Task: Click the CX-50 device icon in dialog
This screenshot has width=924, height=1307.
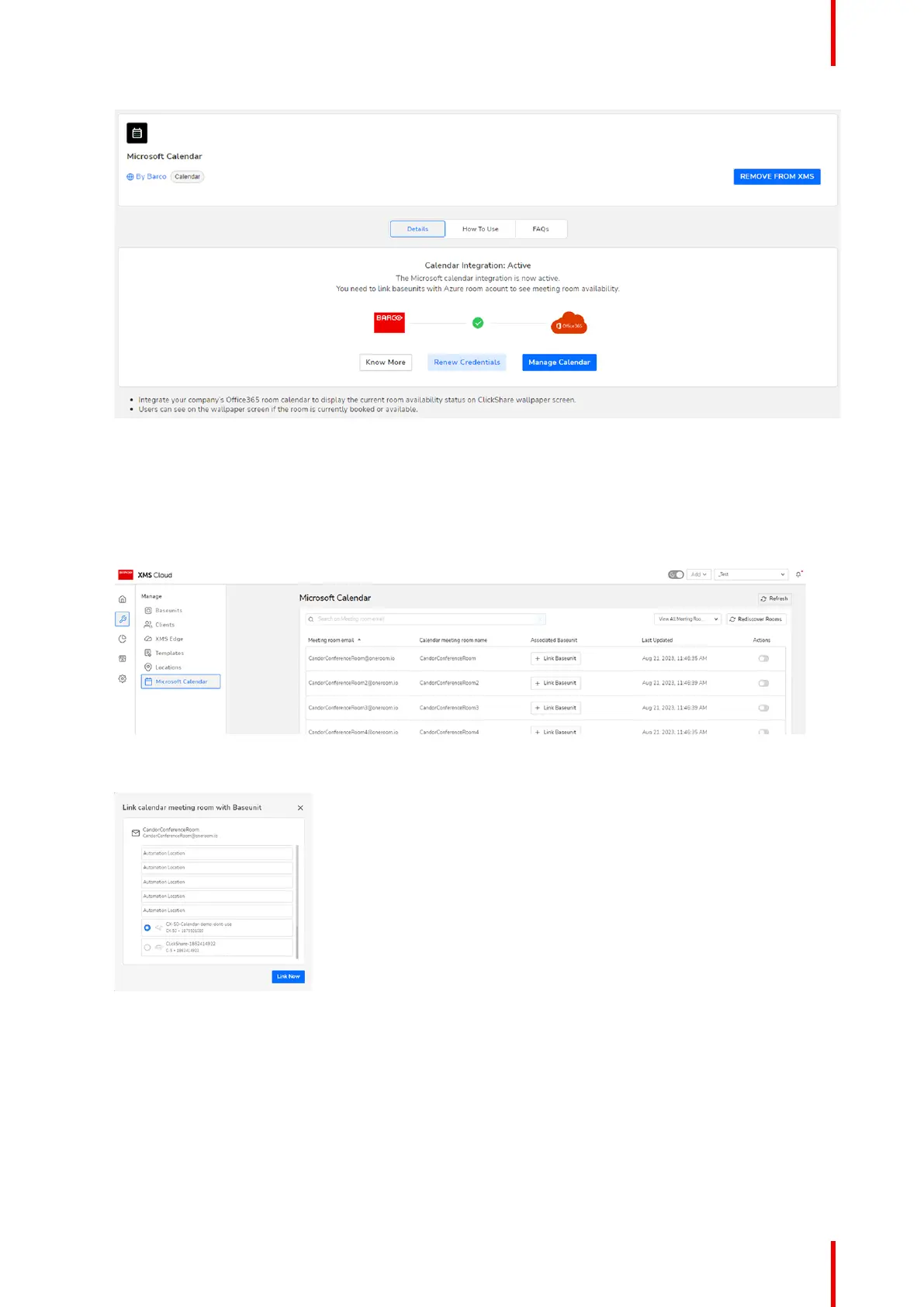Action: point(159,927)
